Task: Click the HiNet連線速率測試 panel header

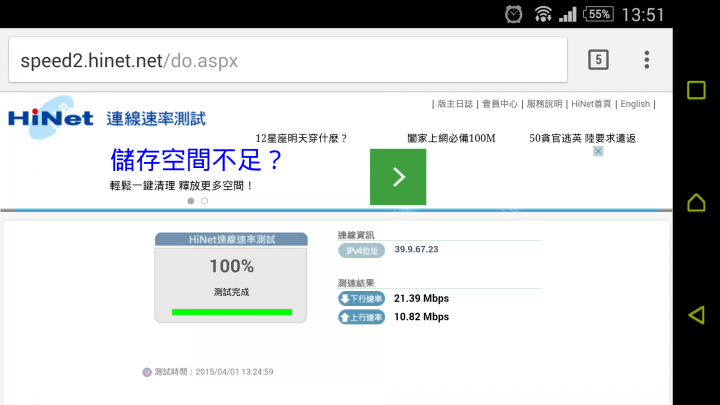Action: tap(231, 239)
